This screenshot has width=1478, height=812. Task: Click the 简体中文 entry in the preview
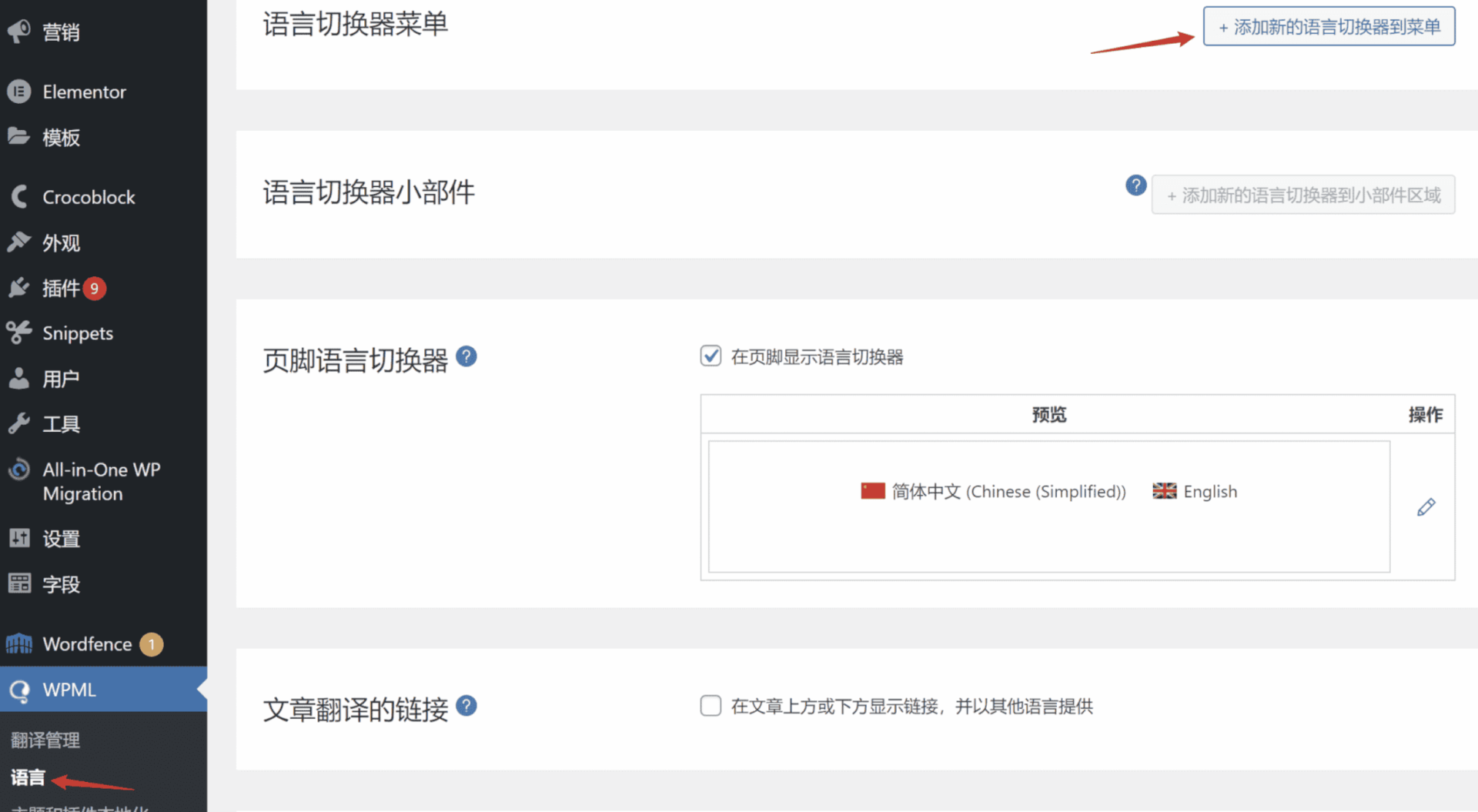click(x=992, y=491)
